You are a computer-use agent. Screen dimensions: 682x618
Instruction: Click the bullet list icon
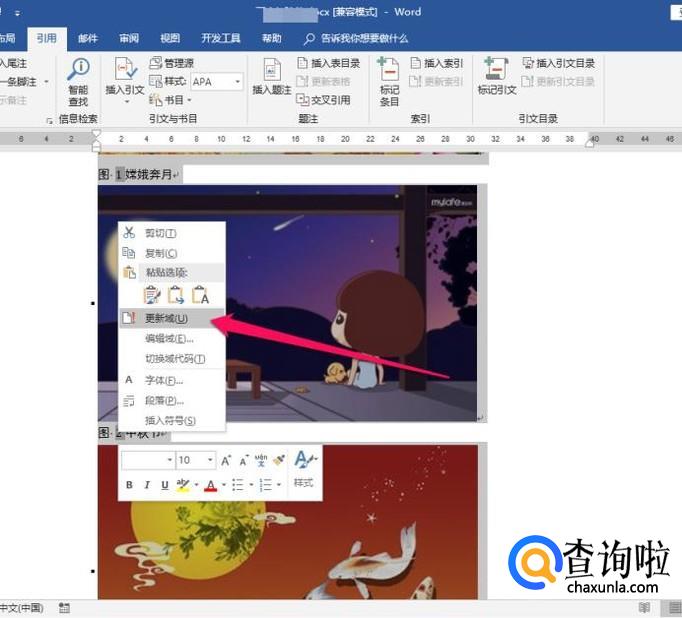point(238,484)
